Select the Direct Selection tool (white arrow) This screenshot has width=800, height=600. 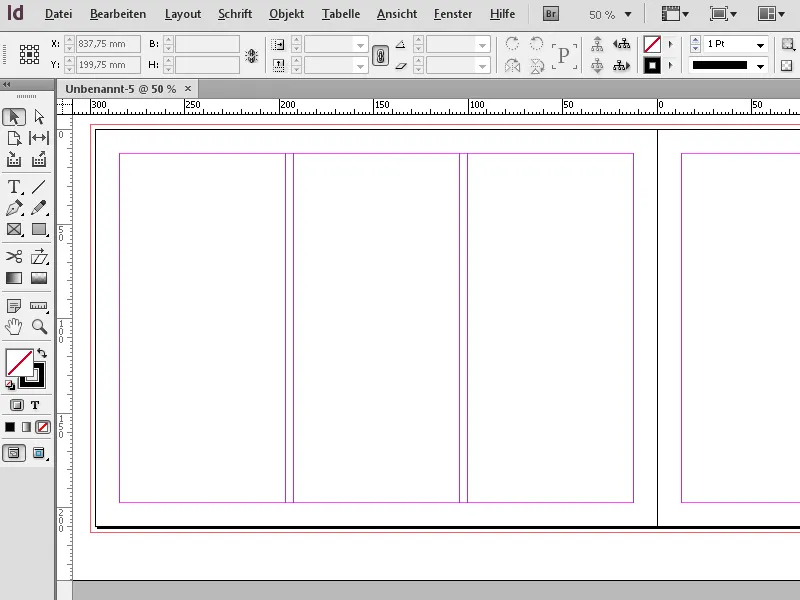[39, 117]
